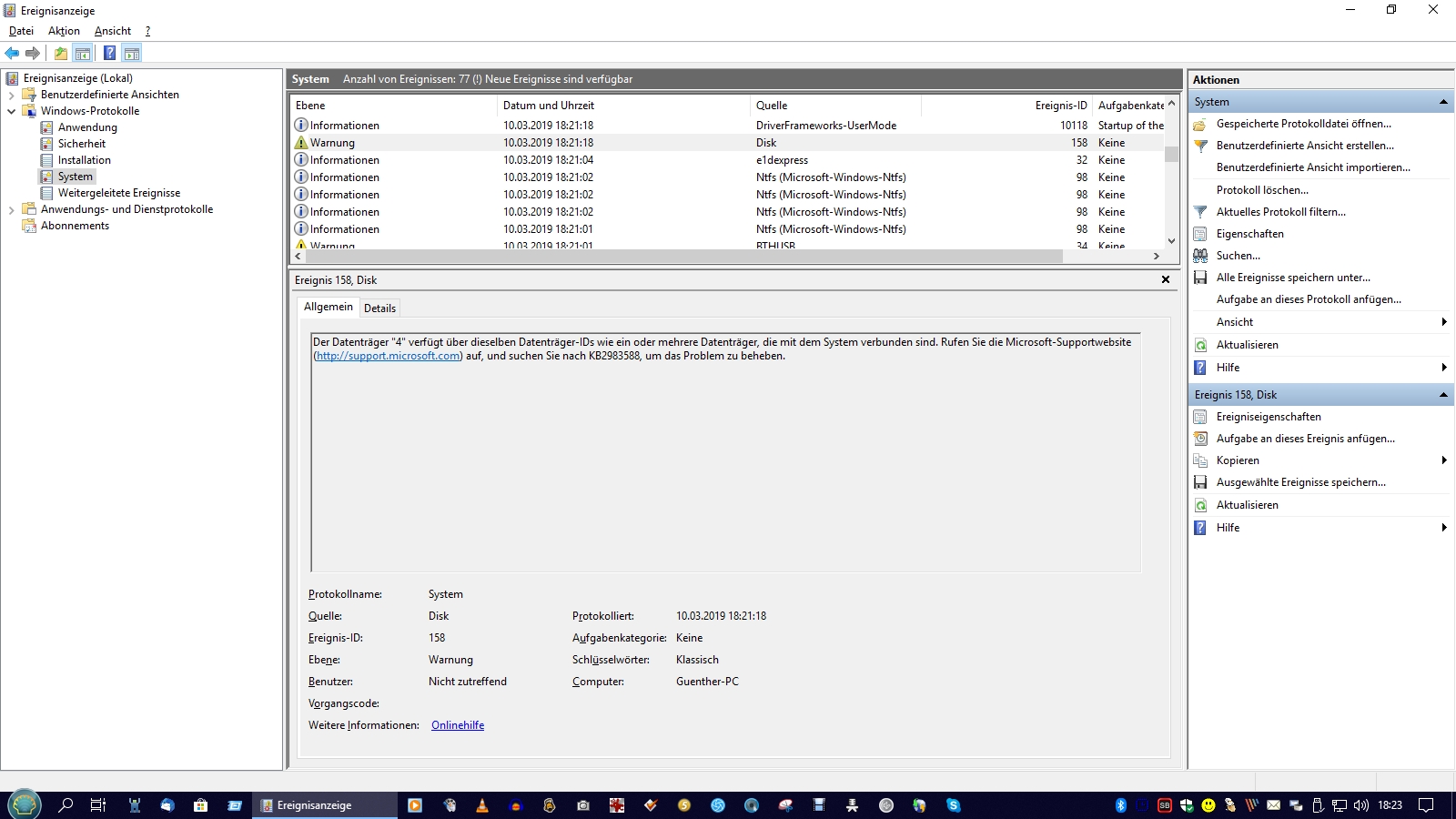The image size is (1456, 819).
Task: Close the event preview pane
Action: pos(1166,279)
